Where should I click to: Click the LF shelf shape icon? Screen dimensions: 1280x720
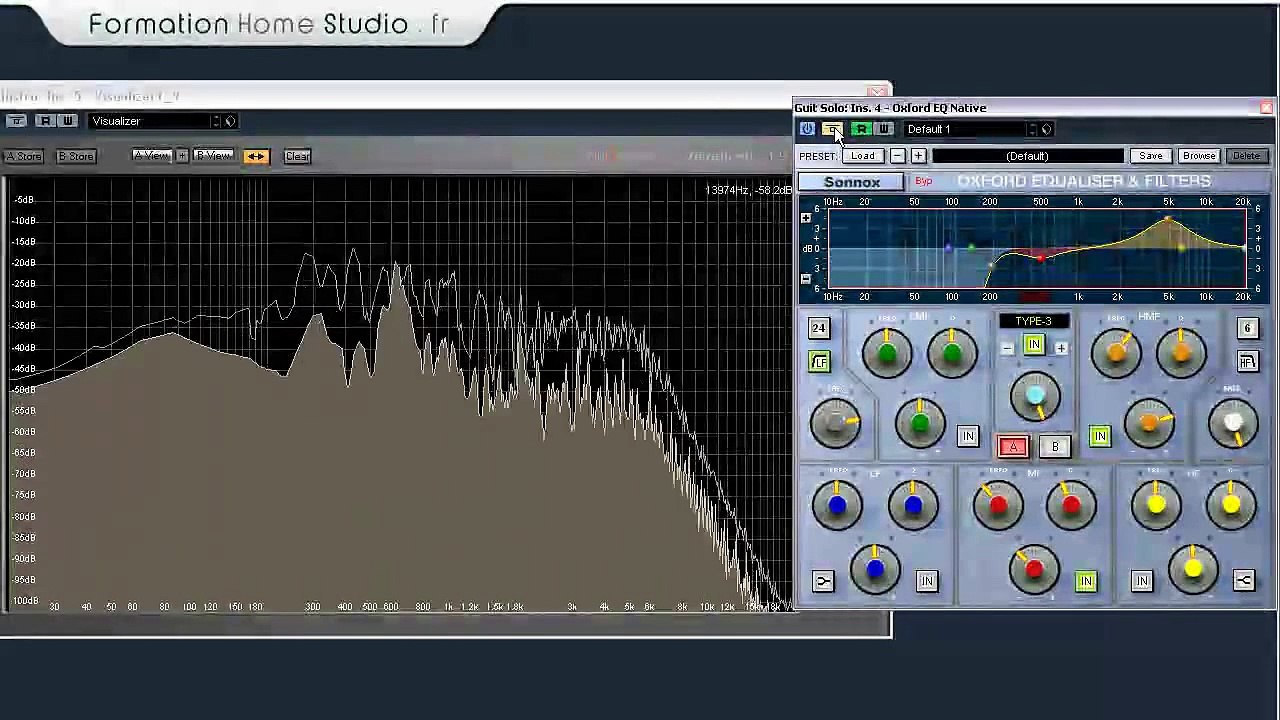[x=823, y=581]
